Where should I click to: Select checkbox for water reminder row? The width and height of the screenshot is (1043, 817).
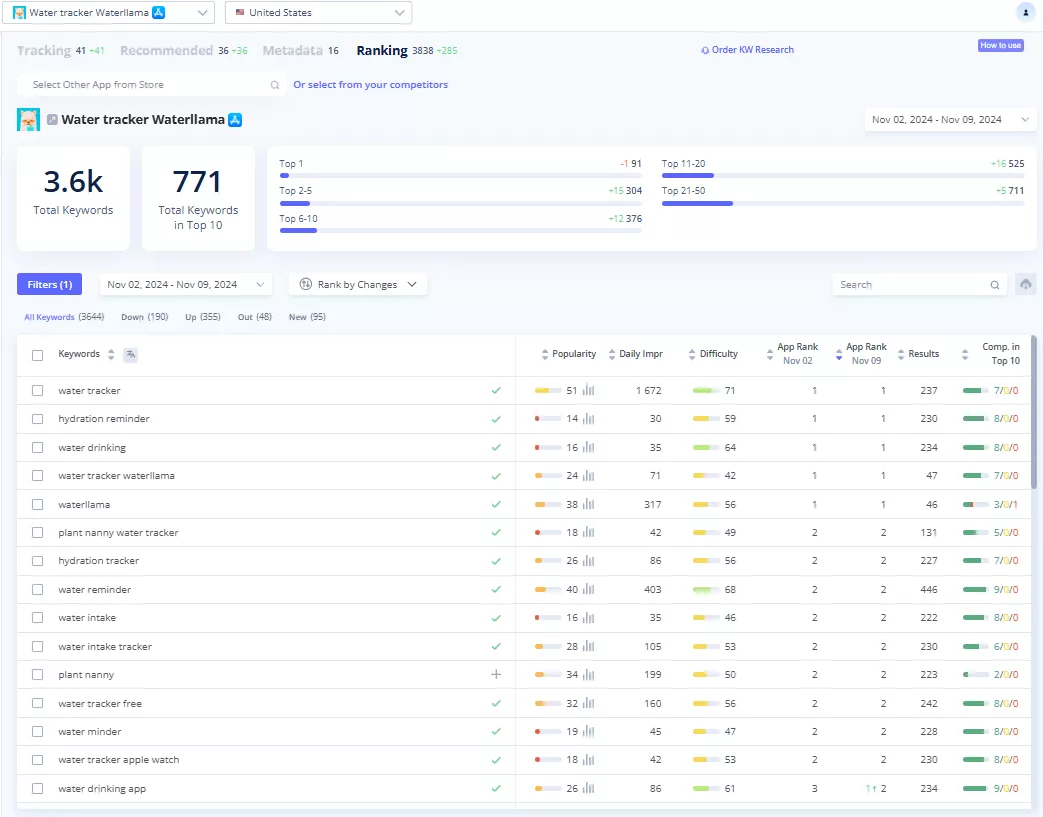pyautogui.click(x=37, y=590)
